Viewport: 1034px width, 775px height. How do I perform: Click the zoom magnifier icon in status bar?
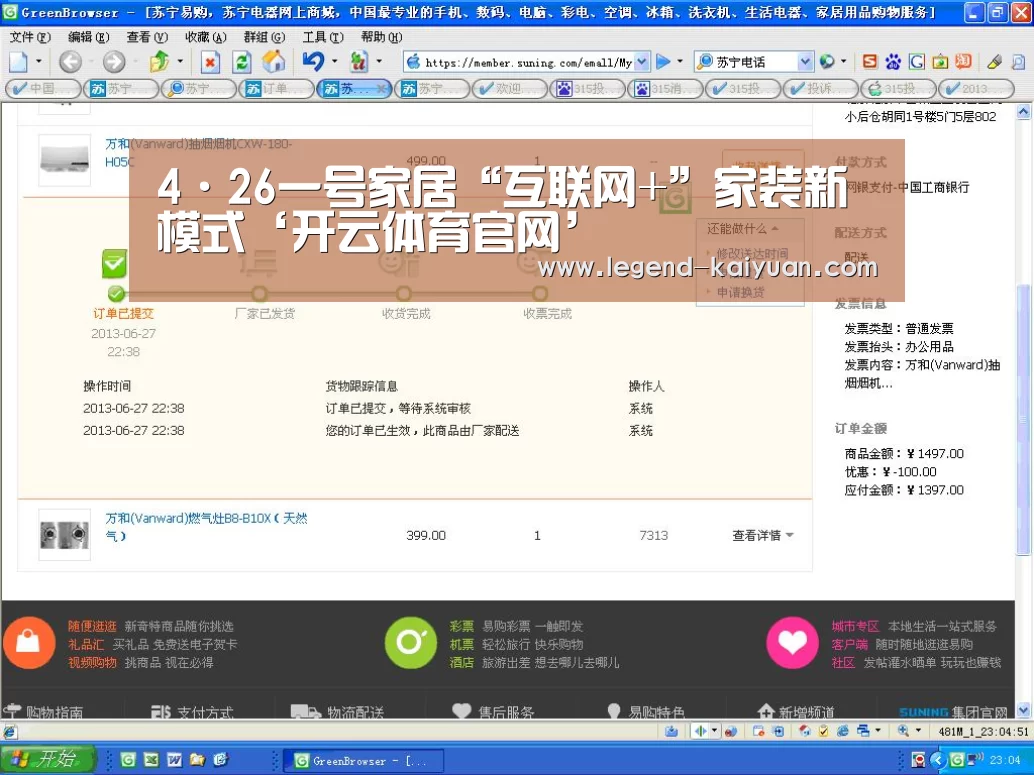pyautogui.click(x=903, y=731)
